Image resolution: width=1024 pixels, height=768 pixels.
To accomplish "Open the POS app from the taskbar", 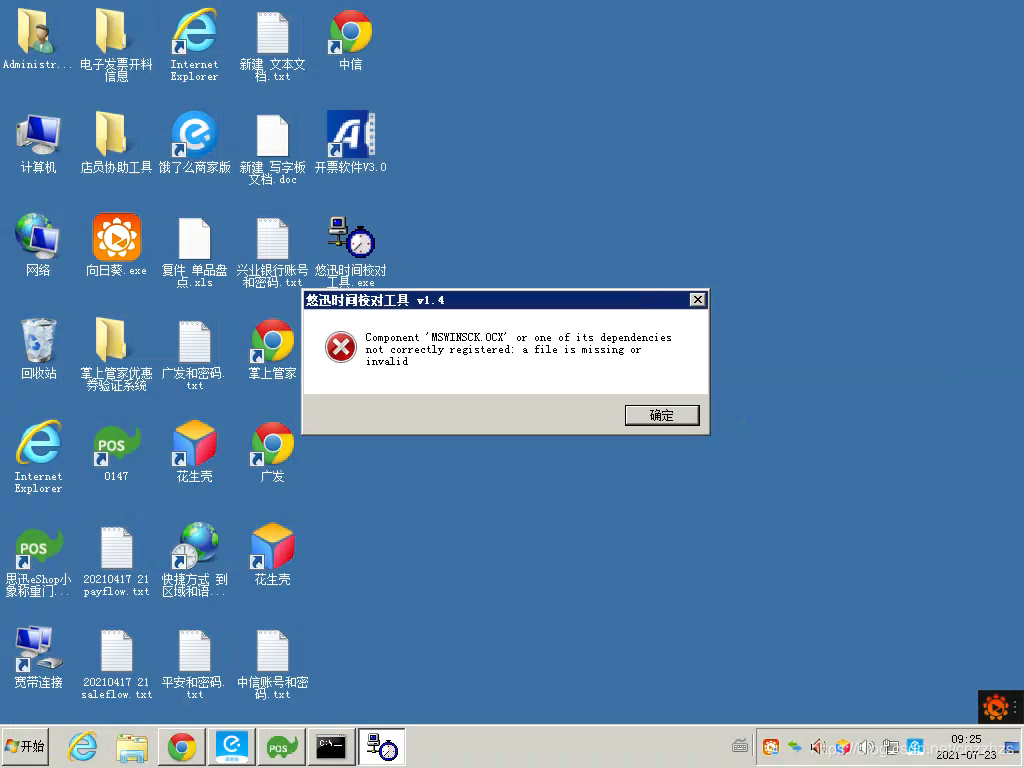I will [281, 746].
